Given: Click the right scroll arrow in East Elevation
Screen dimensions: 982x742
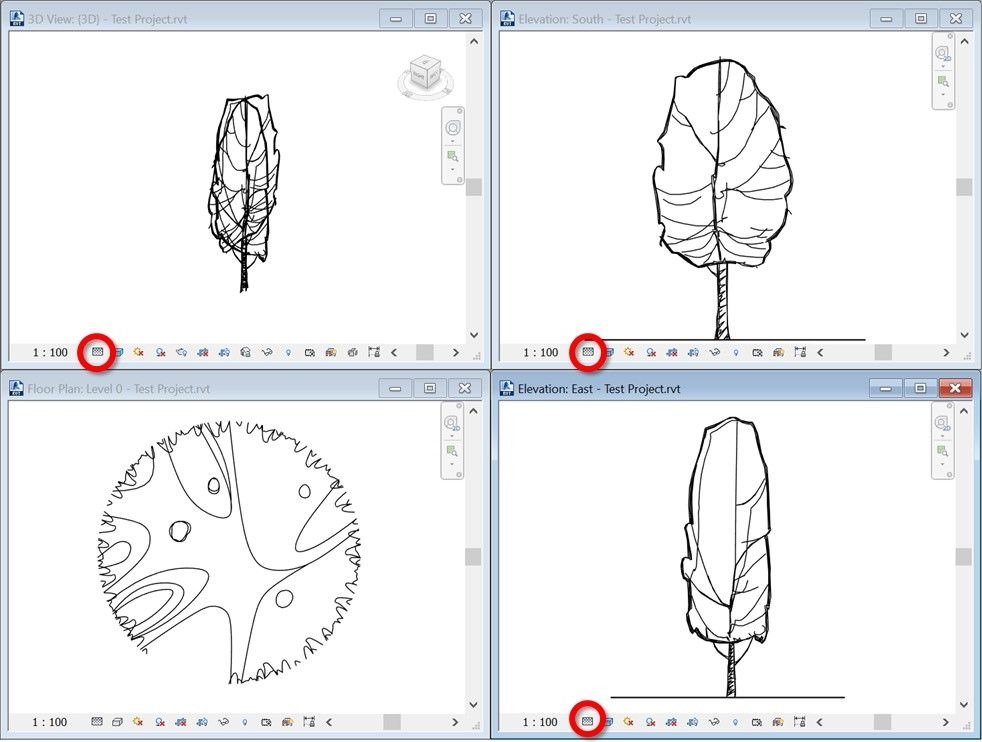Looking at the screenshot, I should pos(946,721).
